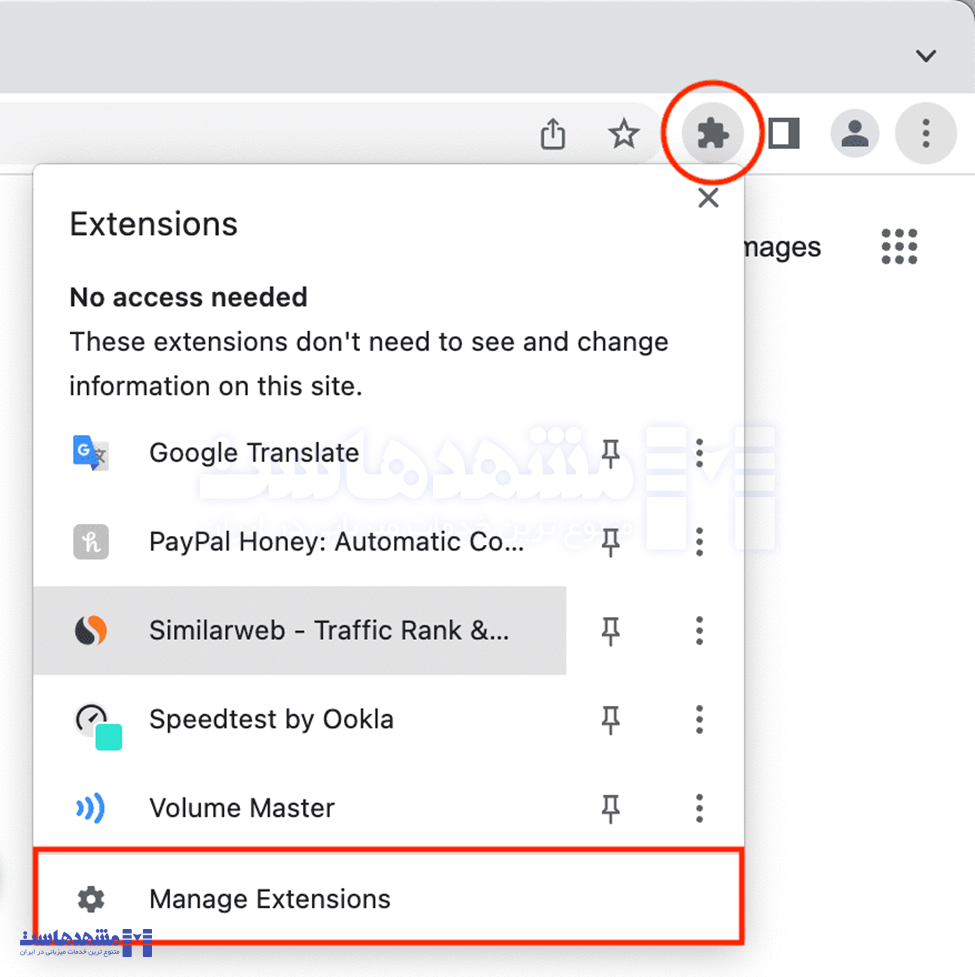Pin Speedtest by Ookla to toolbar

click(x=610, y=720)
